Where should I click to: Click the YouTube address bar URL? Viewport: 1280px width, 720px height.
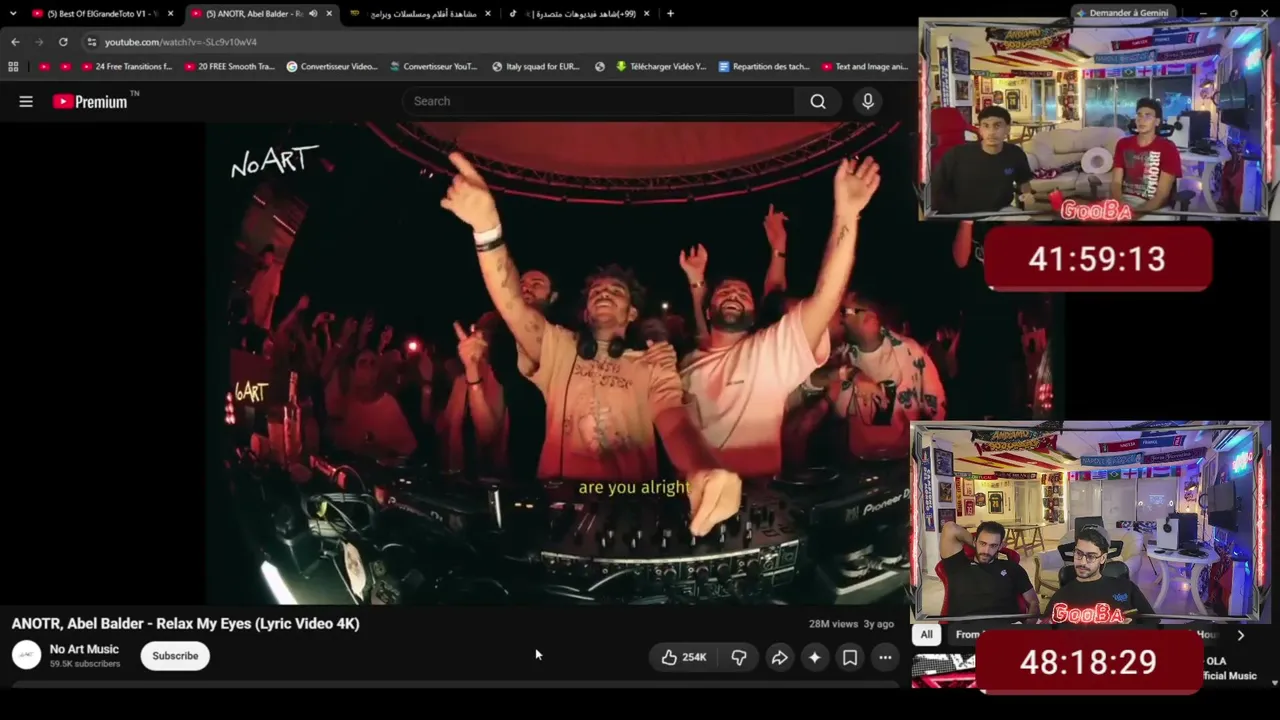click(181, 42)
